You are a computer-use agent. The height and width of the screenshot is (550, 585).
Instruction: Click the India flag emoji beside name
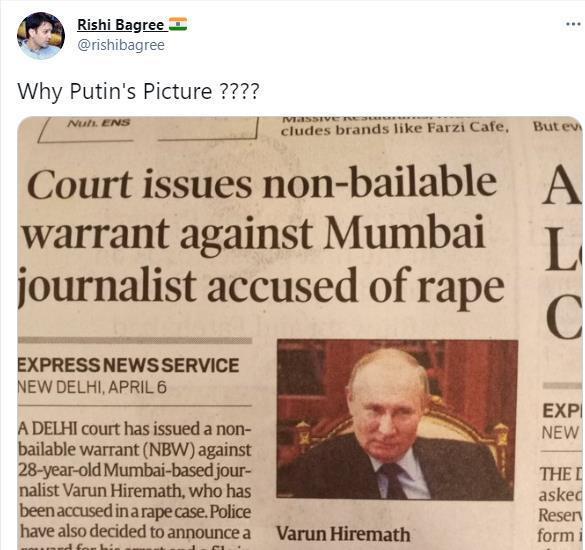click(x=178, y=24)
